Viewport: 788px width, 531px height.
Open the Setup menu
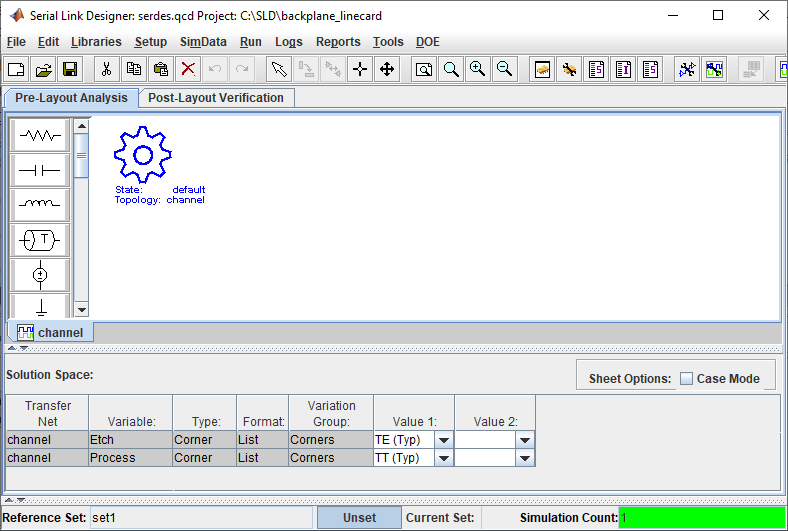tap(151, 42)
